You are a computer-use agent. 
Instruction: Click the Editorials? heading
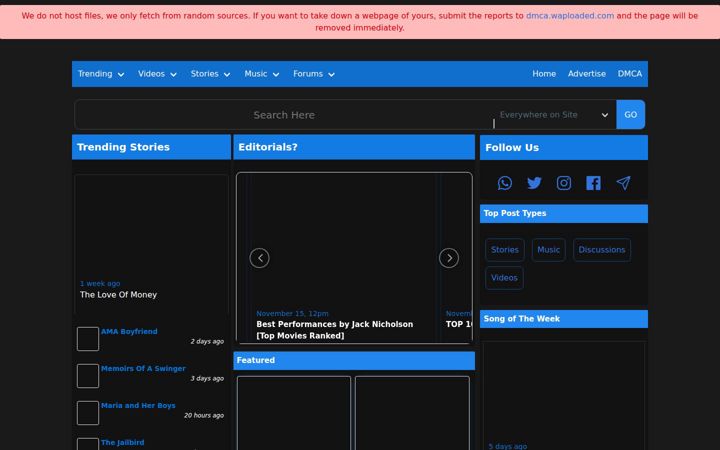[268, 147]
